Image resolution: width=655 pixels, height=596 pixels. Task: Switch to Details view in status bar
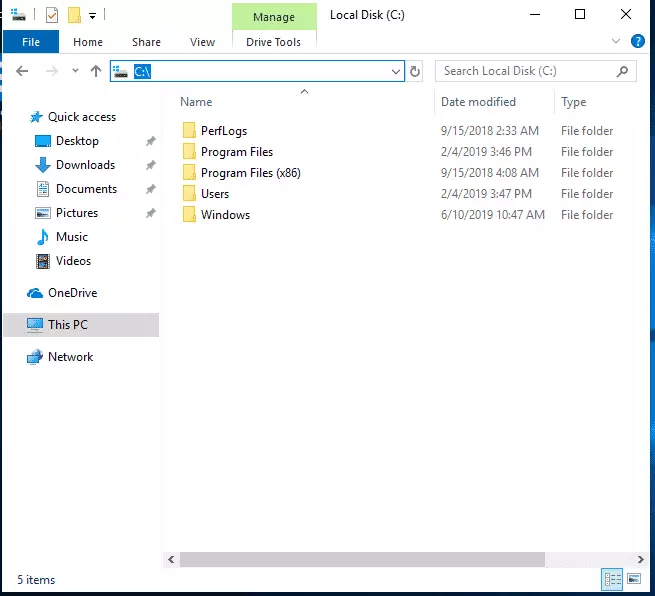point(612,579)
